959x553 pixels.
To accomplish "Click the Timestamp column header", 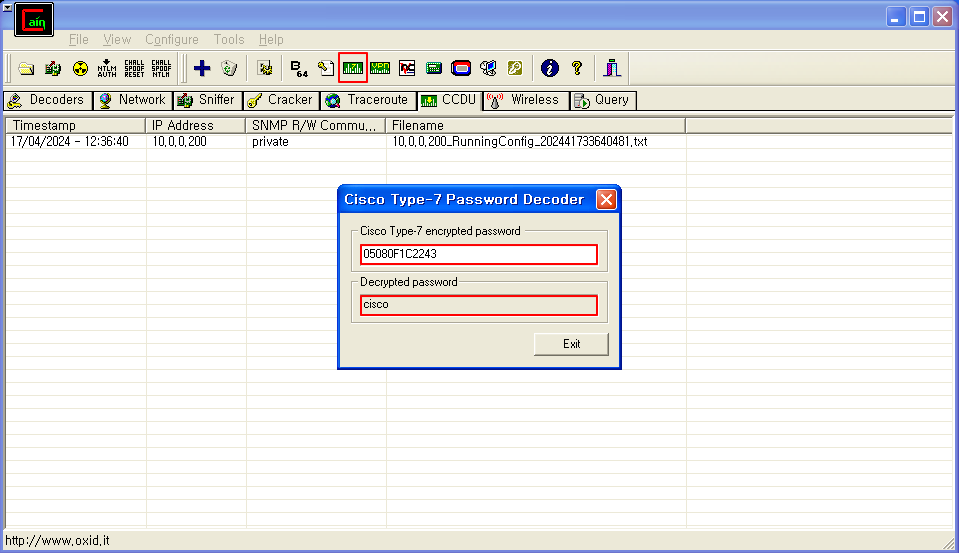I will [76, 125].
